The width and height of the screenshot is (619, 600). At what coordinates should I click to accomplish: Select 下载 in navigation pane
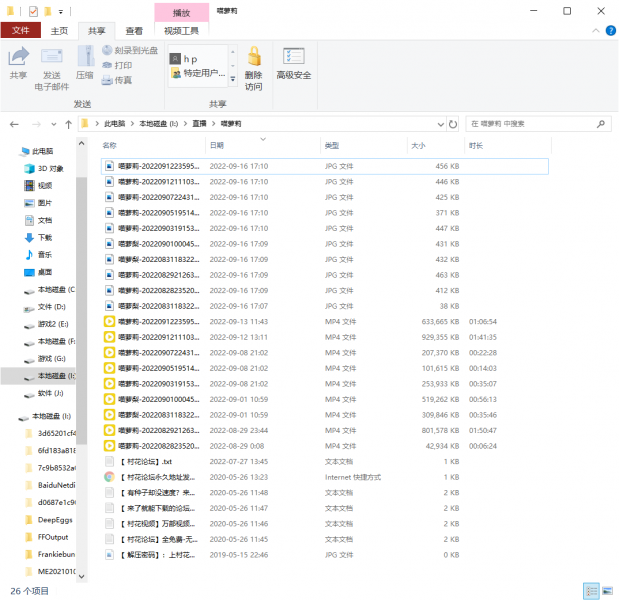tap(45, 237)
